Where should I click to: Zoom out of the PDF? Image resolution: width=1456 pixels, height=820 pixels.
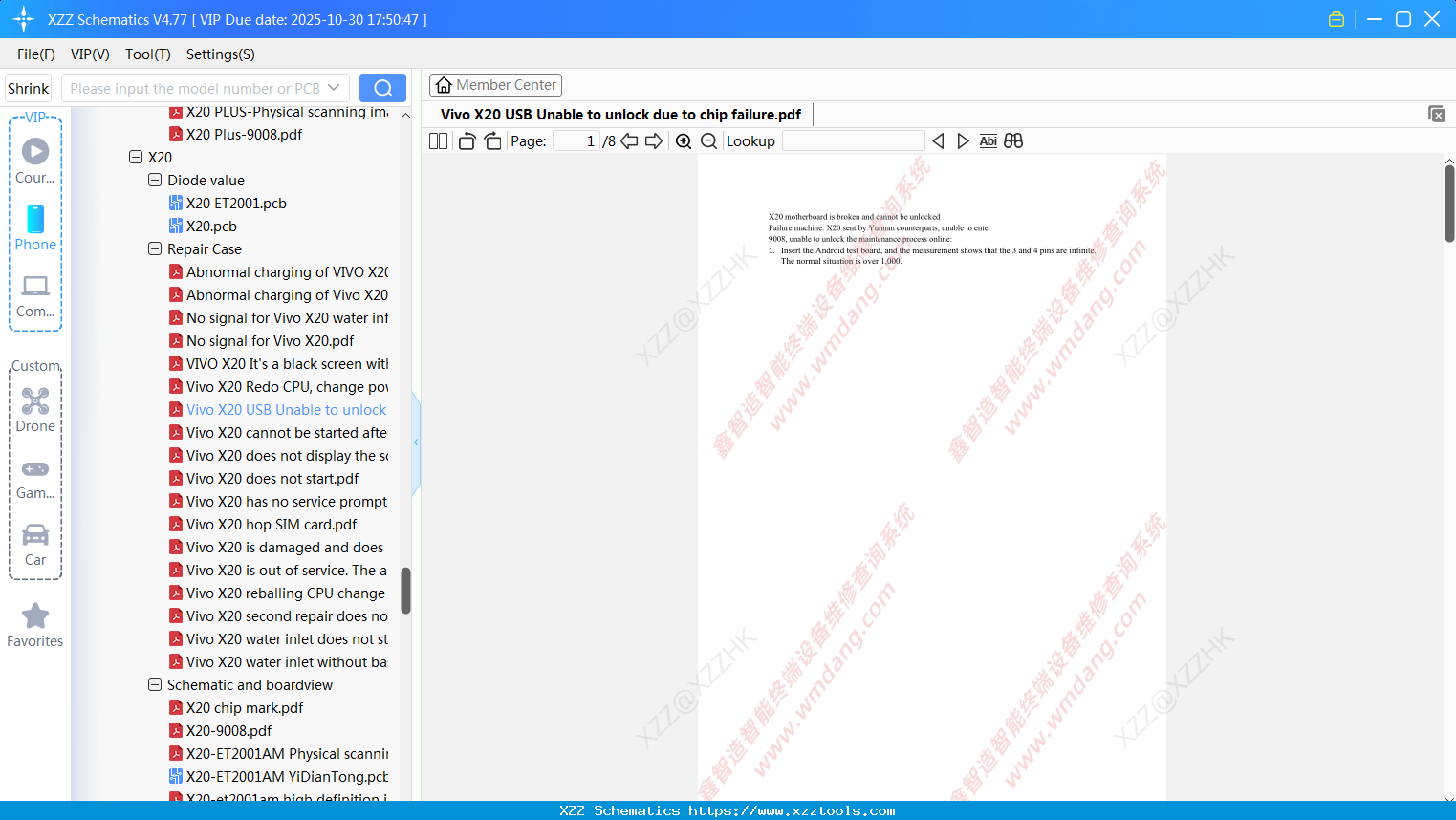(x=708, y=141)
